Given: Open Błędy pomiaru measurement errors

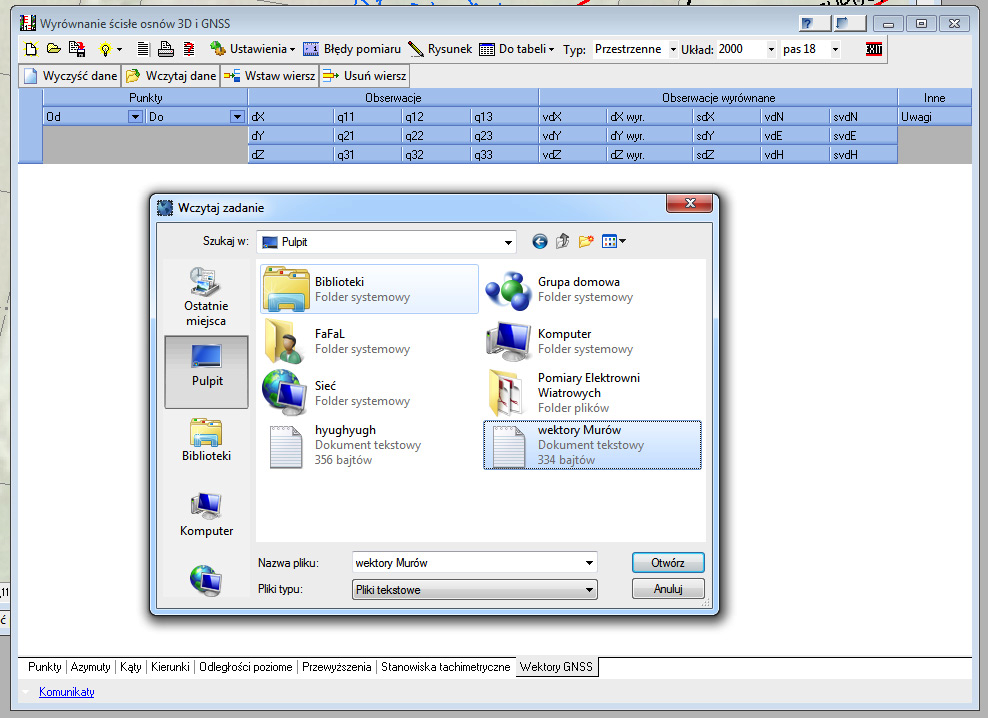Looking at the screenshot, I should click(352, 49).
